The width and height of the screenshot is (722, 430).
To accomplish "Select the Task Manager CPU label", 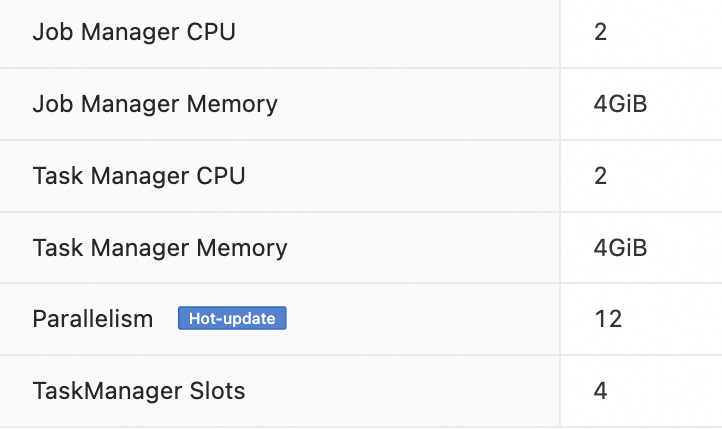I will point(139,176).
